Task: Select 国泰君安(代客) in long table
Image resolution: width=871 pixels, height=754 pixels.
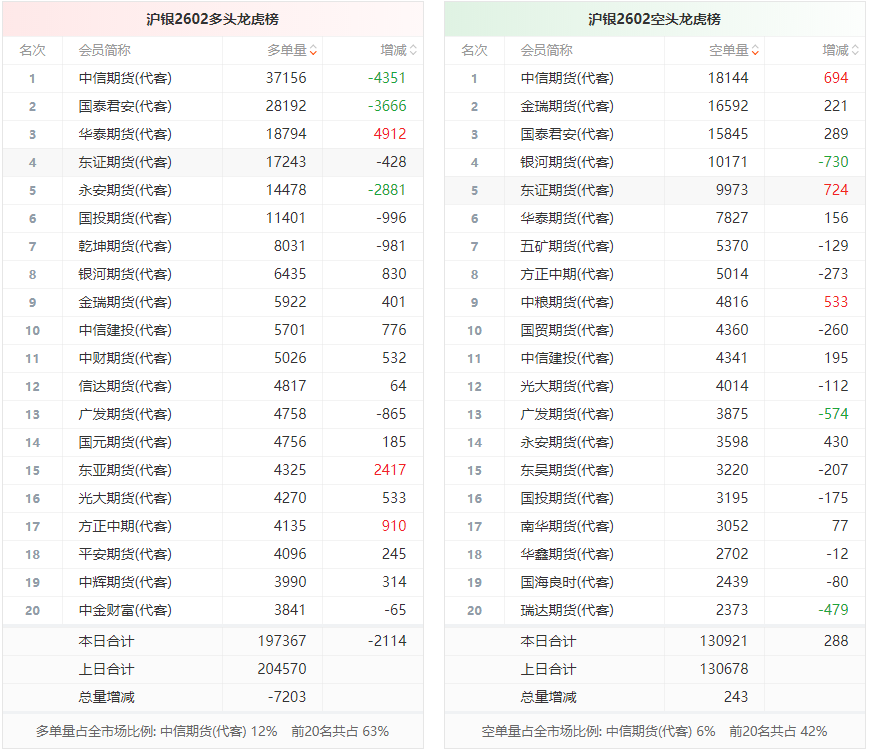Action: tap(125, 106)
